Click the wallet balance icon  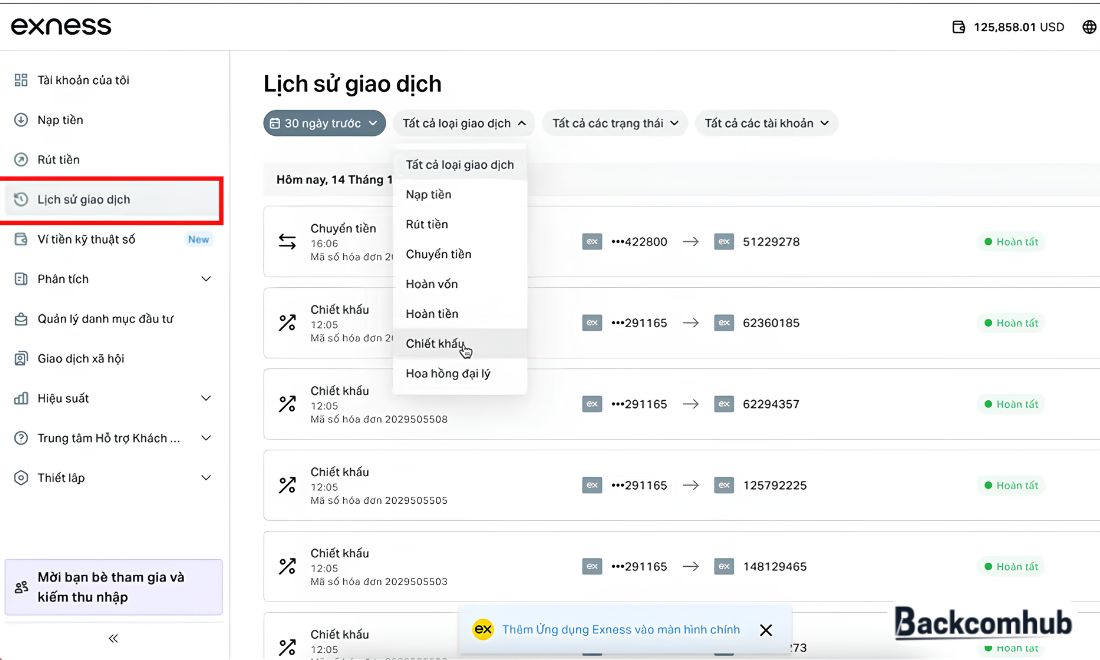[958, 27]
